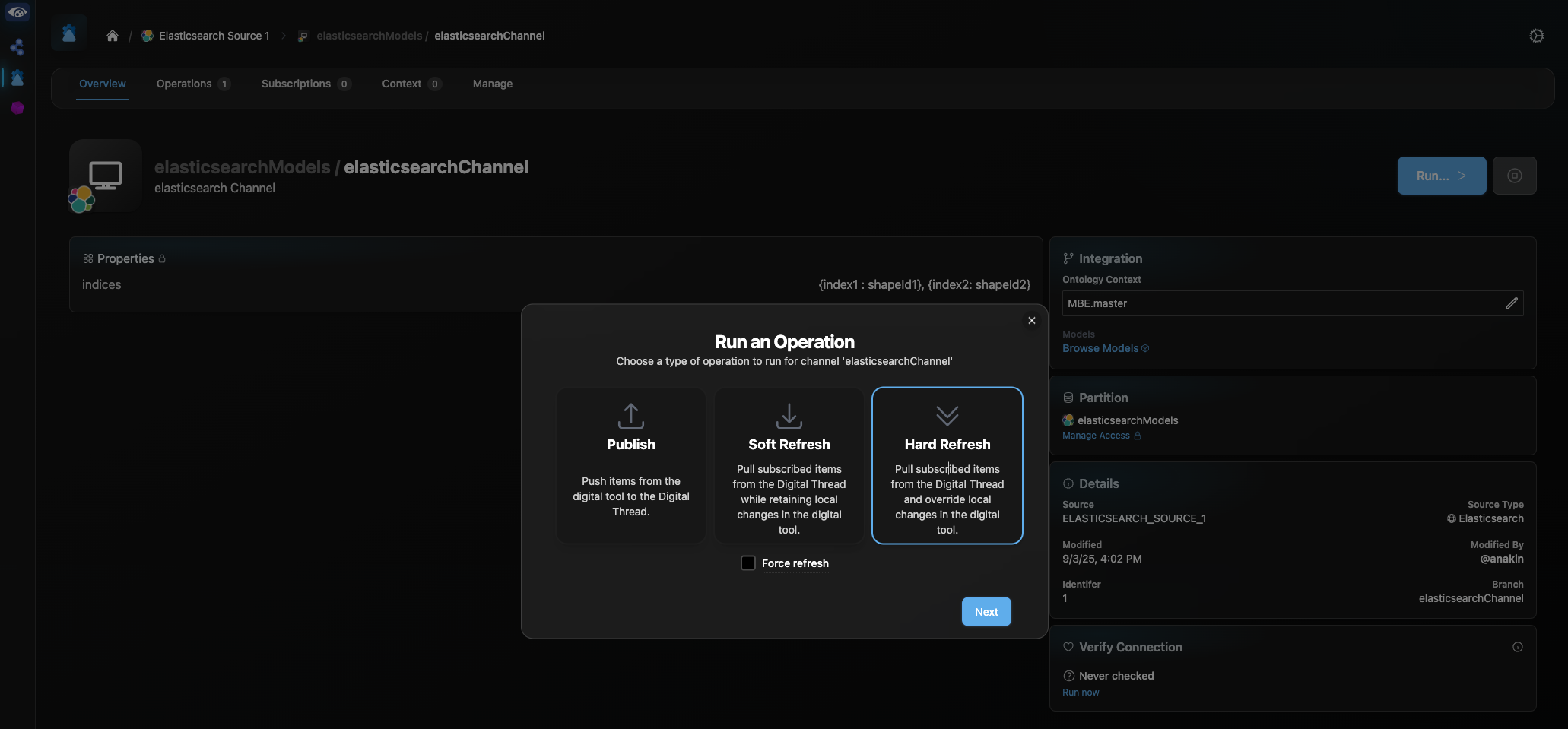Screen dimensions: 1568x729
Task: Click the eye logo in sidebar
Action: tap(17, 12)
